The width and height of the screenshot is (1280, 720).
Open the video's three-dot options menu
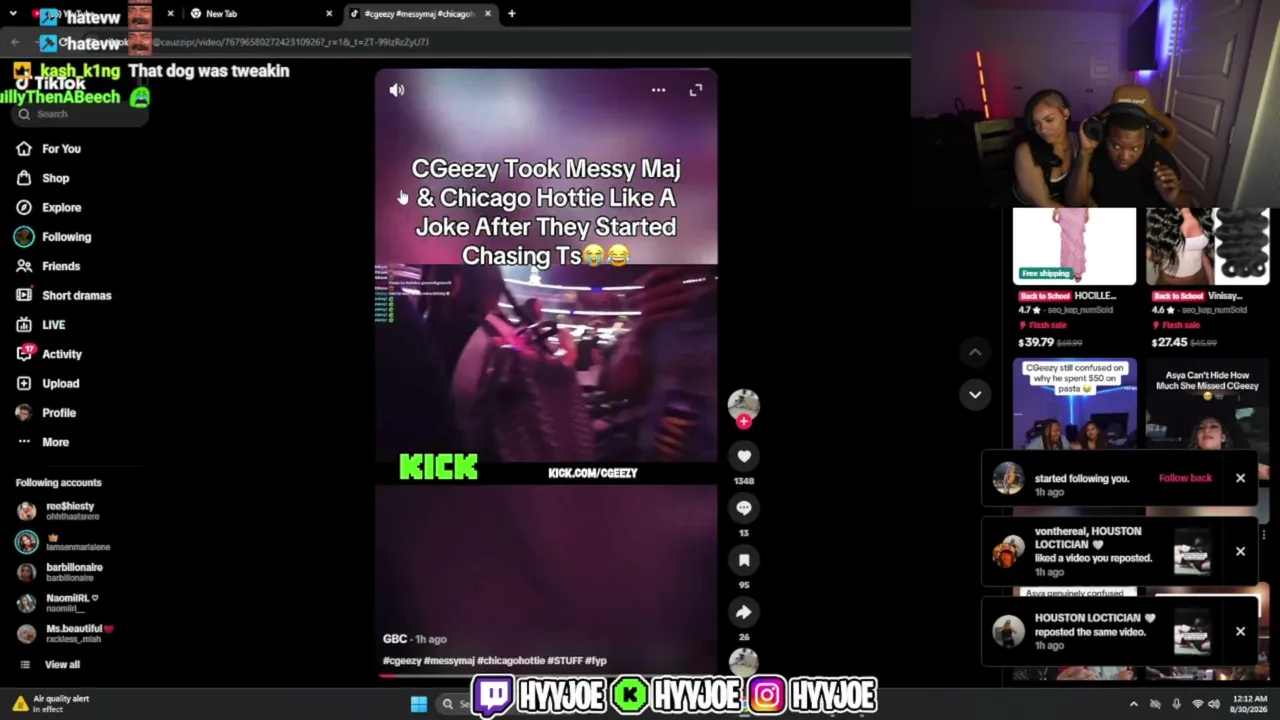pyautogui.click(x=658, y=90)
